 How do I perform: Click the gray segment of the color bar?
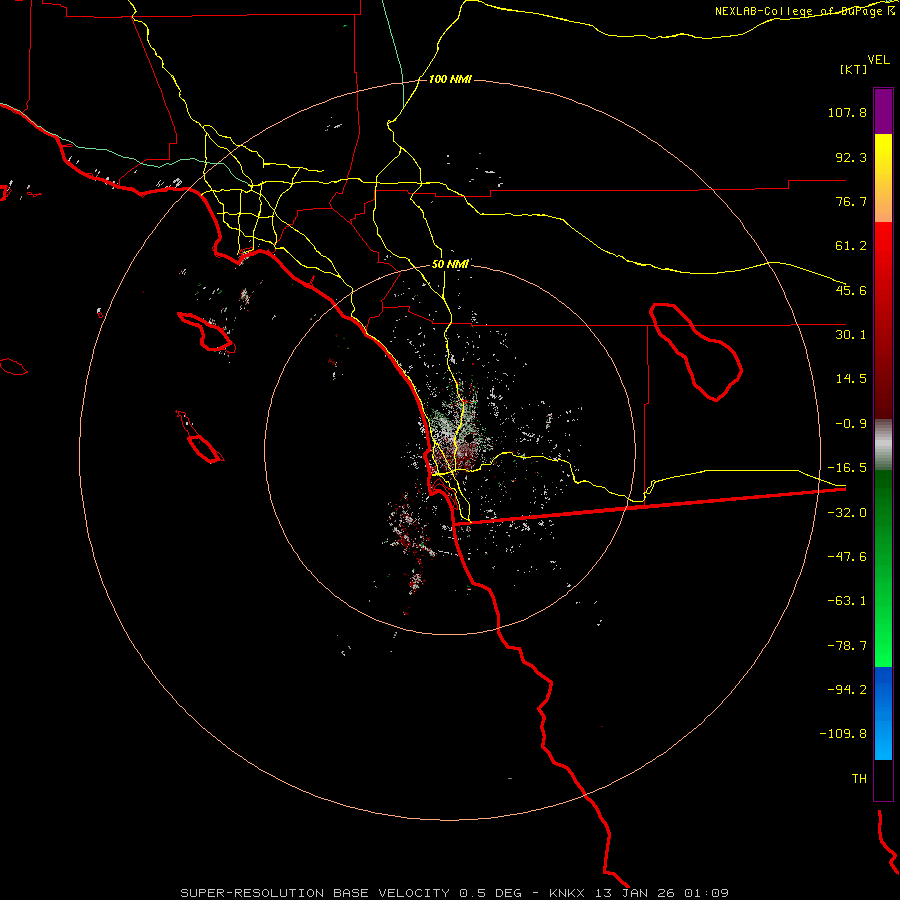pyautogui.click(x=883, y=444)
